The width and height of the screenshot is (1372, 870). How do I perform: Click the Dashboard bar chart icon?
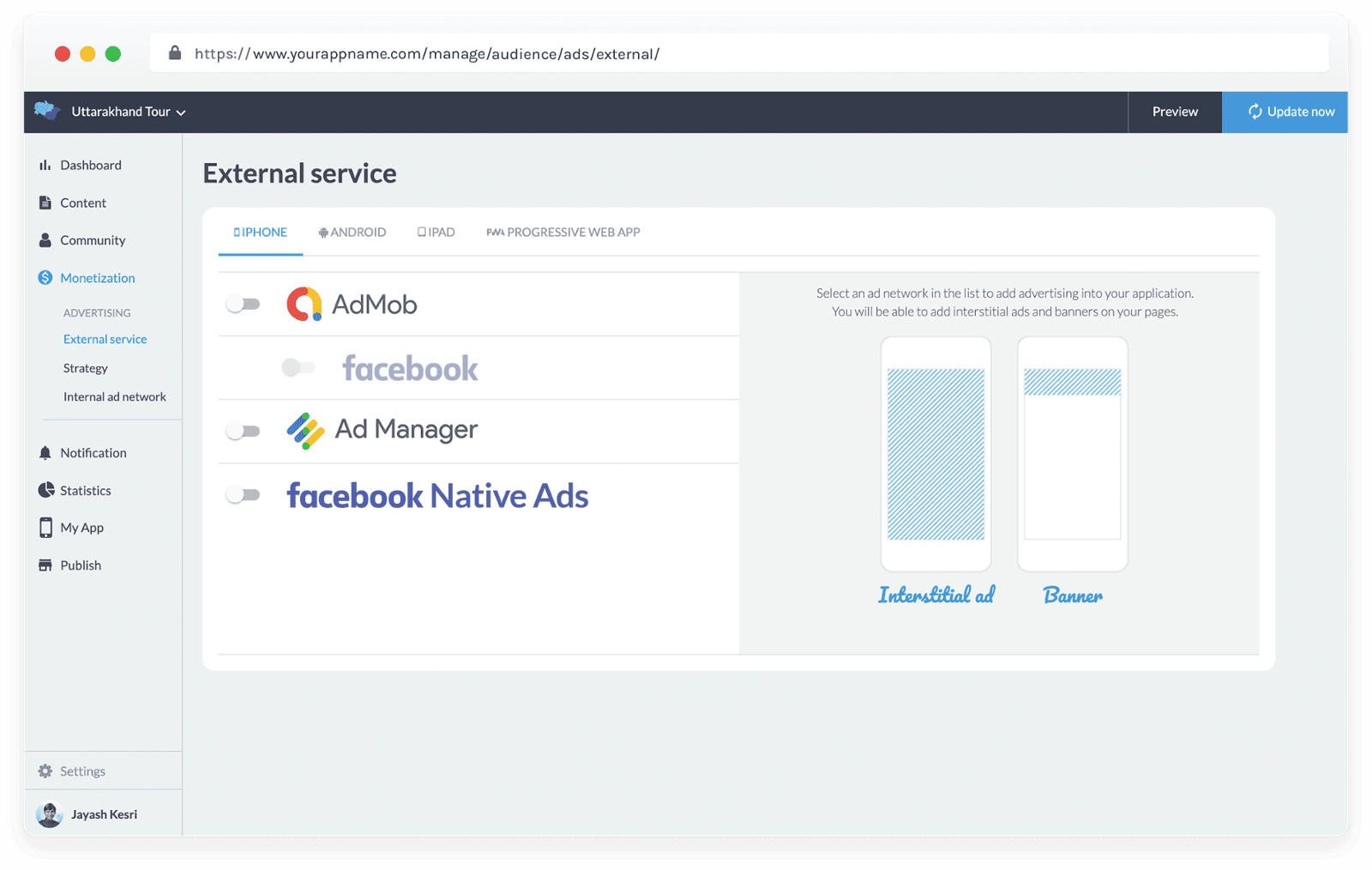pos(45,166)
